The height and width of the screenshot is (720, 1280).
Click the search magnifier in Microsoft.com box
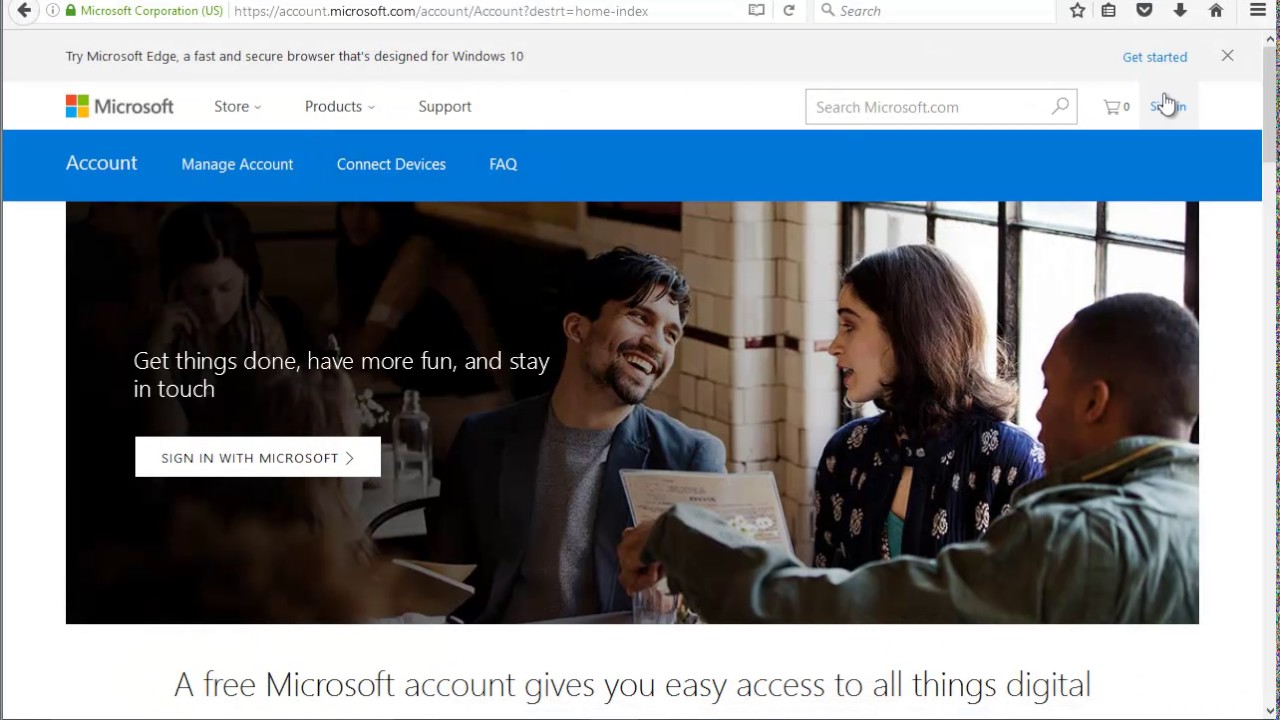(1060, 106)
